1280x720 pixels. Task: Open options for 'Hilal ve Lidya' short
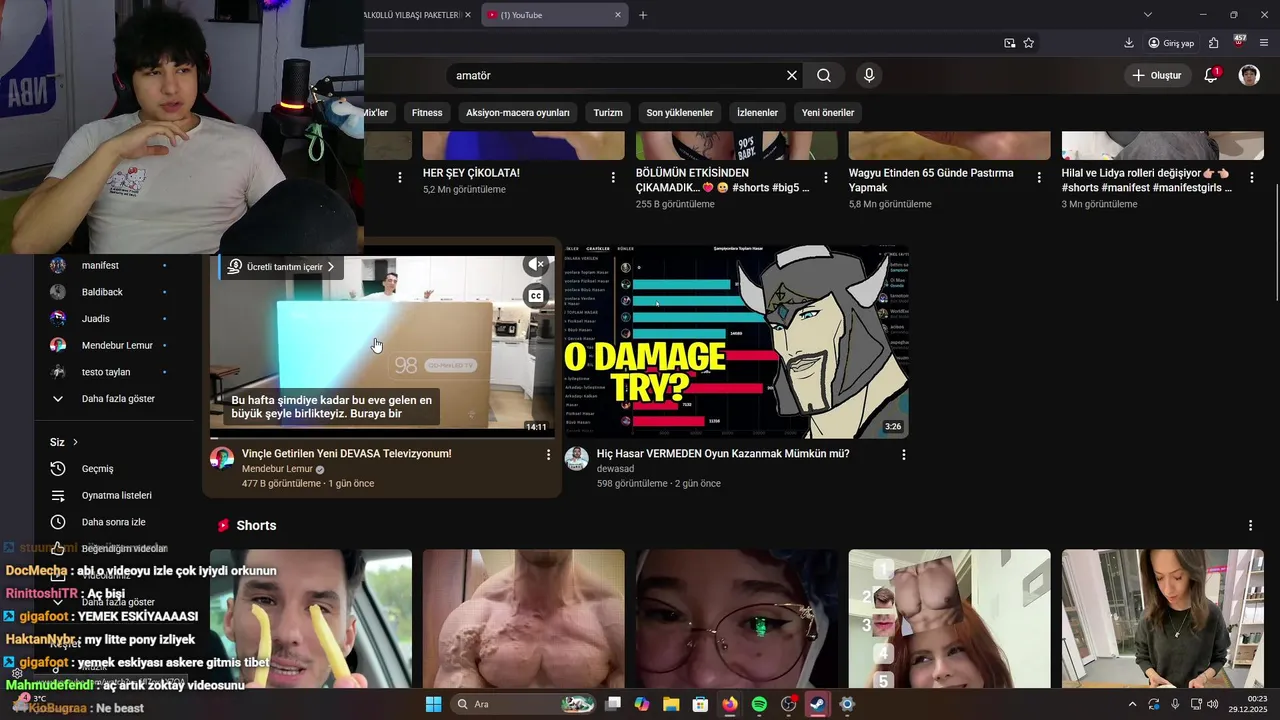pos(1251,177)
